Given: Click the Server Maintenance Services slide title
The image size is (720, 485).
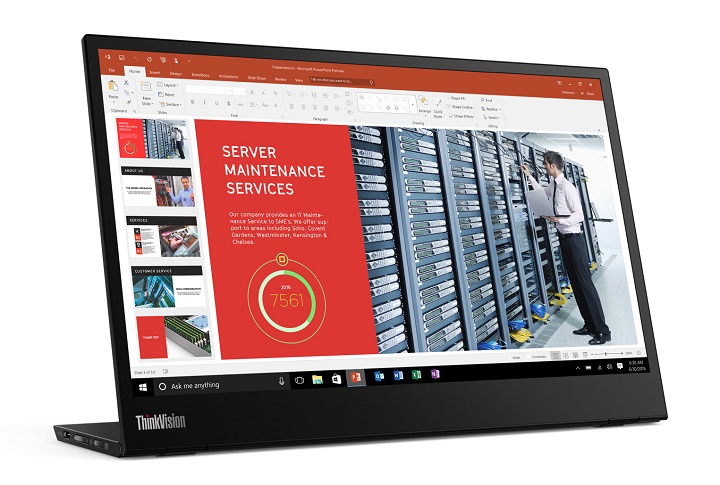Looking at the screenshot, I should pyautogui.click(x=274, y=170).
